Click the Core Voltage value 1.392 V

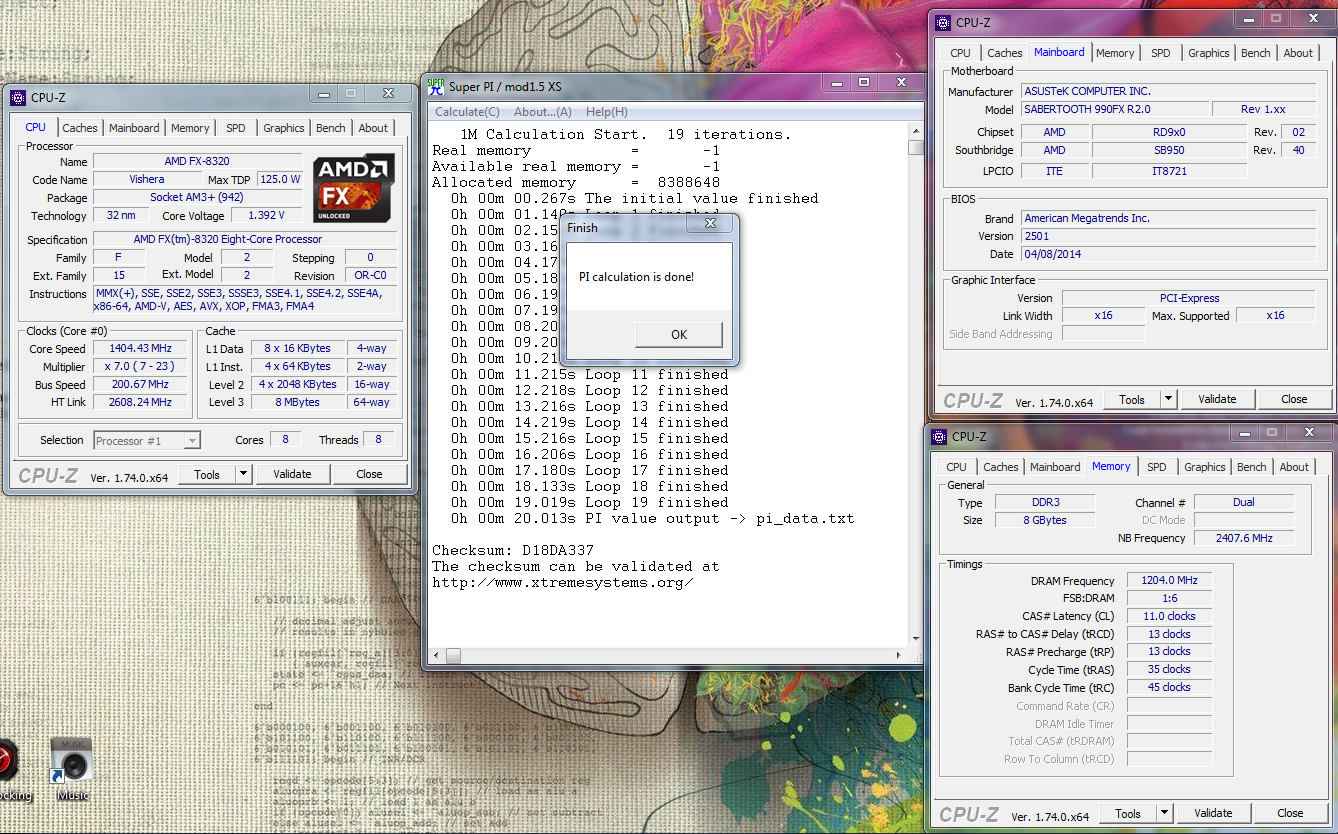266,215
